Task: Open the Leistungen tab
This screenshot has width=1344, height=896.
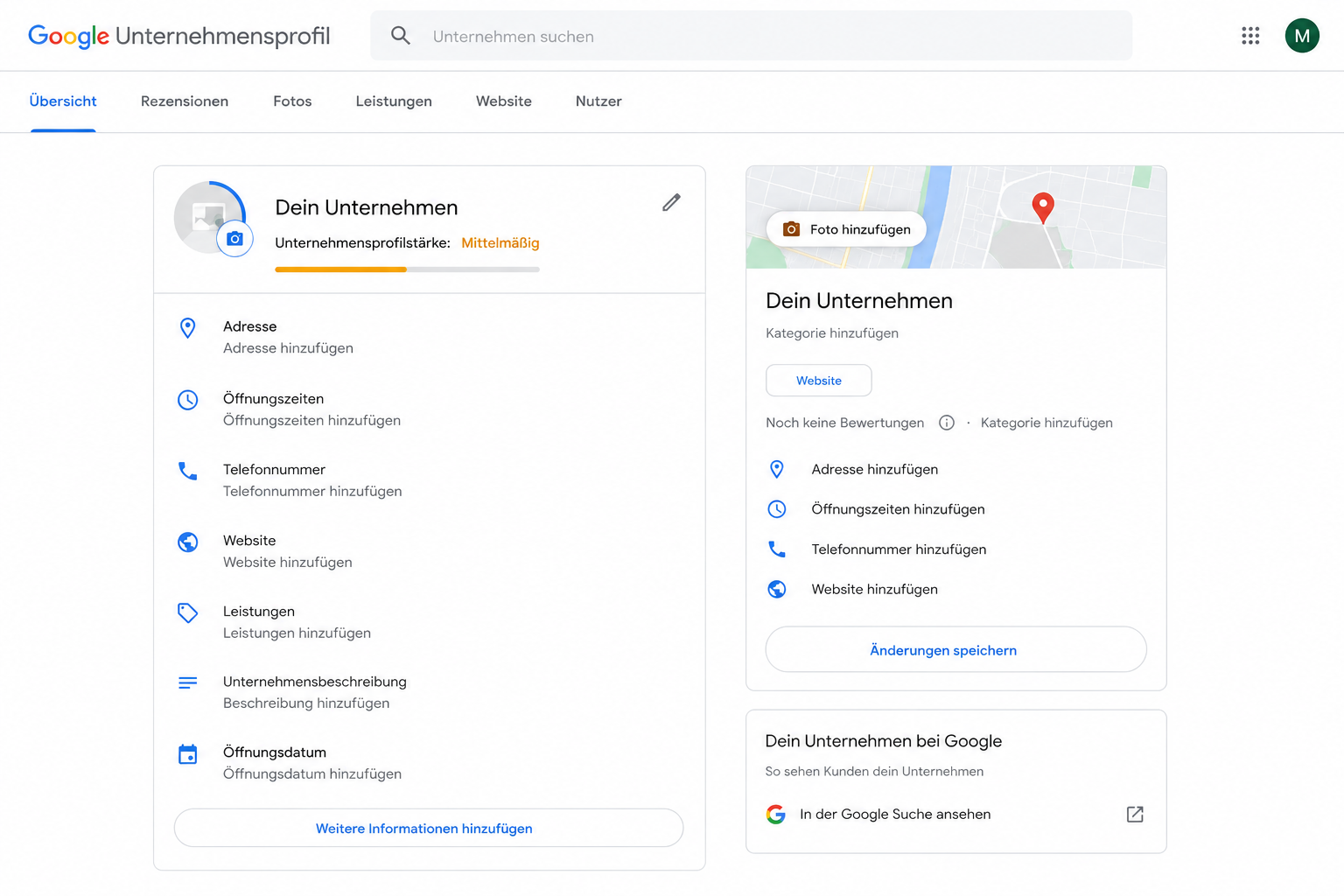Action: (394, 101)
